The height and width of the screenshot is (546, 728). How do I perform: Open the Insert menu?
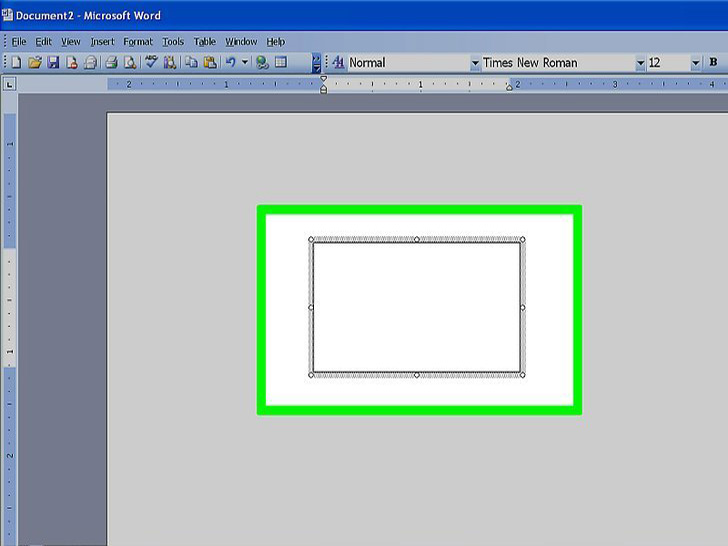coord(102,42)
